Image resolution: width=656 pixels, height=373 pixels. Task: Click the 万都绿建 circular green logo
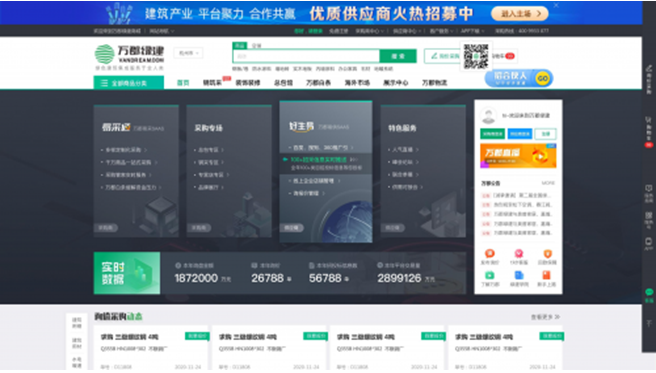coord(104,54)
